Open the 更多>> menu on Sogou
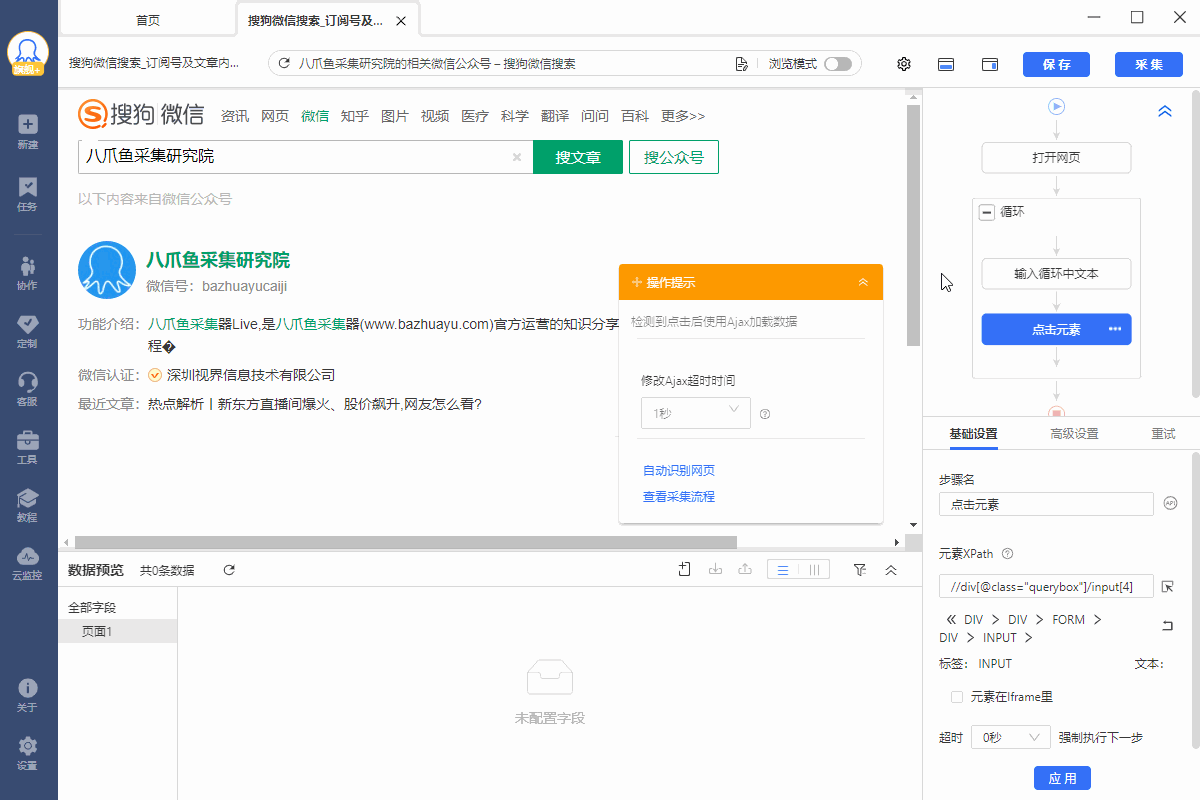 click(x=683, y=116)
